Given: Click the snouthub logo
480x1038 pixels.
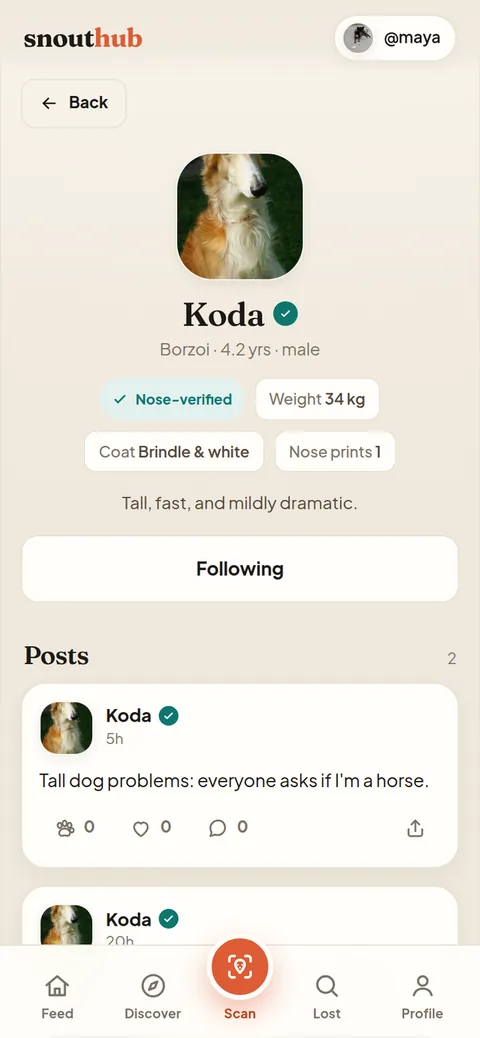Looking at the screenshot, I should [83, 38].
